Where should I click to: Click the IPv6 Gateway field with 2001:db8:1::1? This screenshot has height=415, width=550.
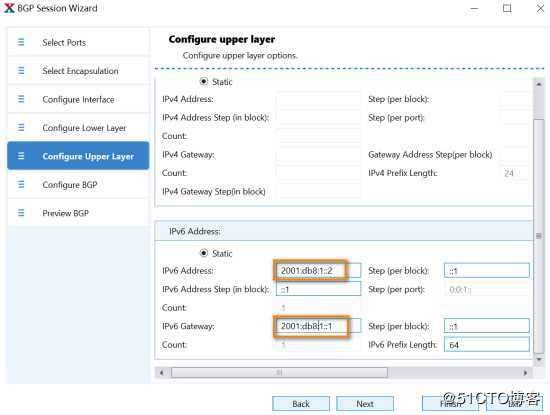(318, 326)
